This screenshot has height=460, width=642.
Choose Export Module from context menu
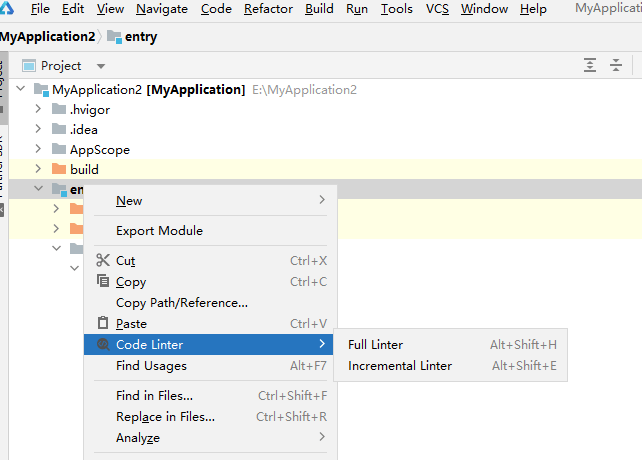(x=210, y=231)
